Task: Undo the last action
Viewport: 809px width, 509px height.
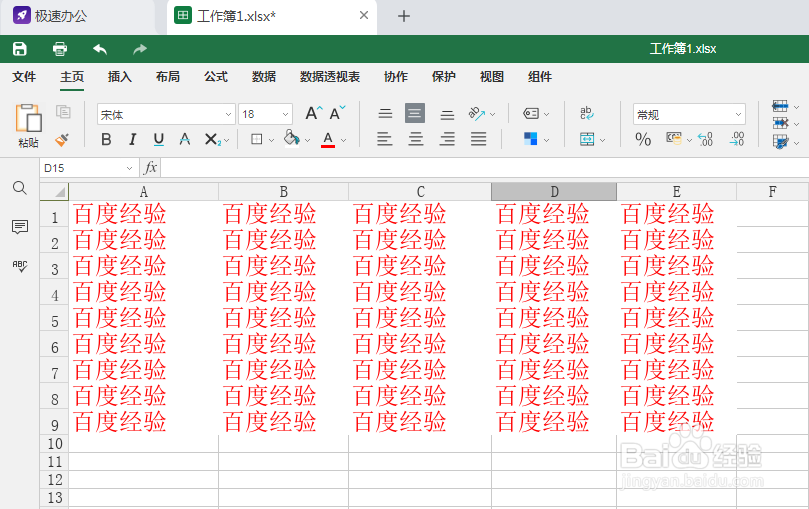Action: 100,49
